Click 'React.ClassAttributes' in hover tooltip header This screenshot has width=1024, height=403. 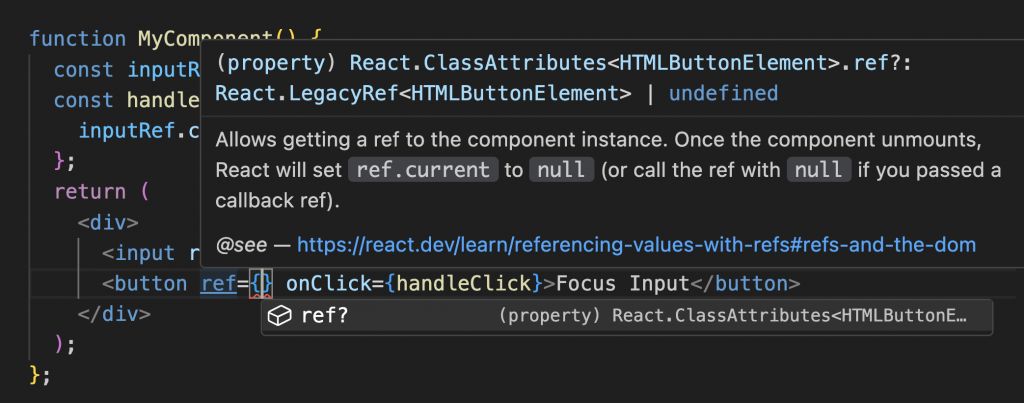pyautogui.click(x=477, y=63)
